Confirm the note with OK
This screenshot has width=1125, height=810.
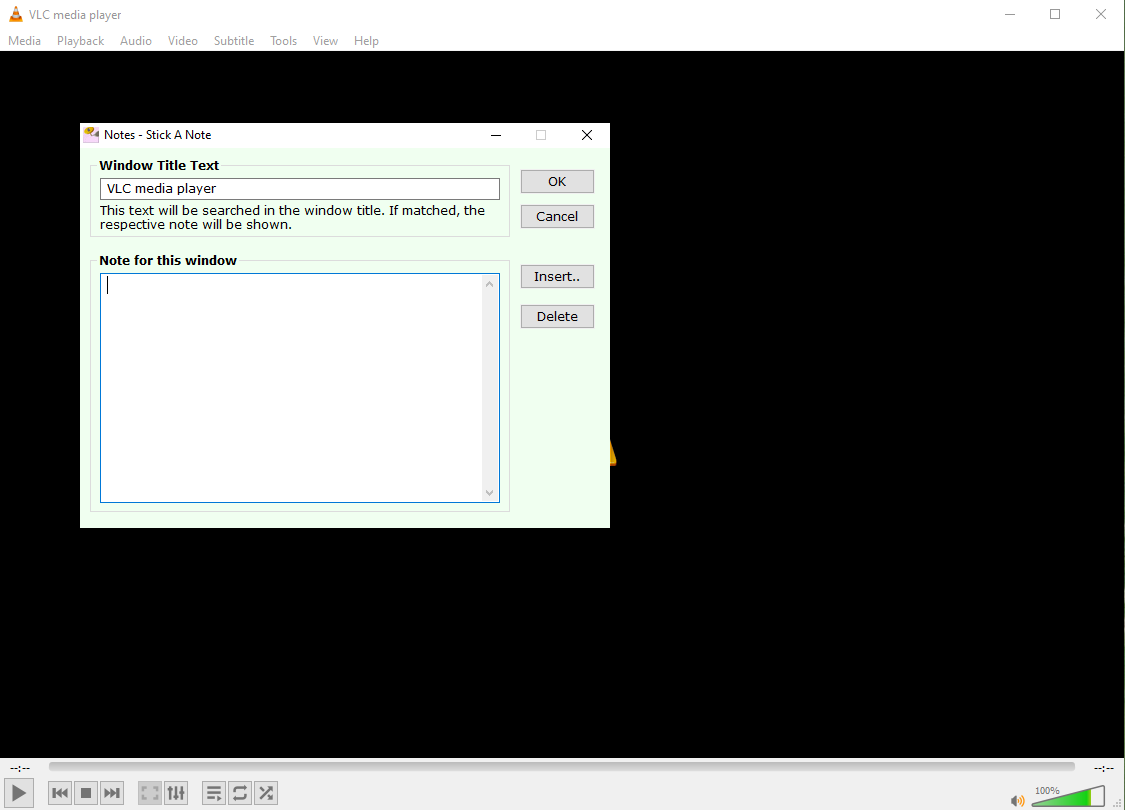click(x=557, y=182)
